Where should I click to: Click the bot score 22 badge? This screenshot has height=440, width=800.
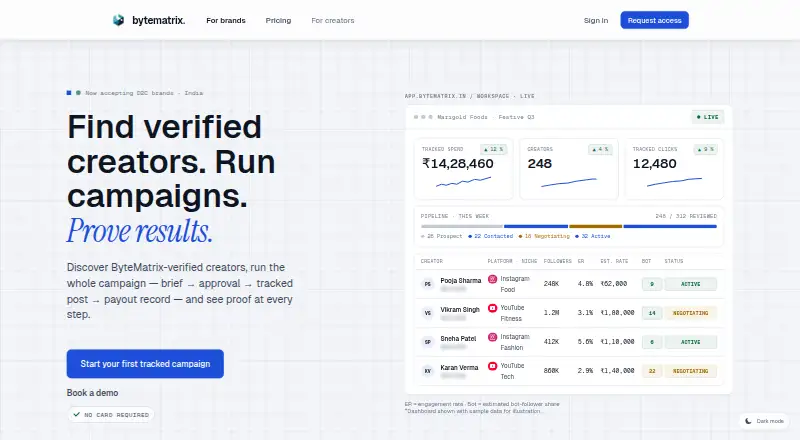(652, 371)
